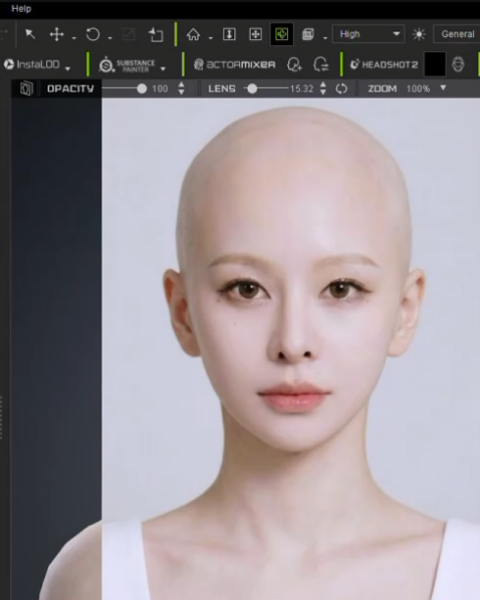This screenshot has height=600, width=480.
Task: Expand the Substance Painter dropdown arrow
Action: 163,69
